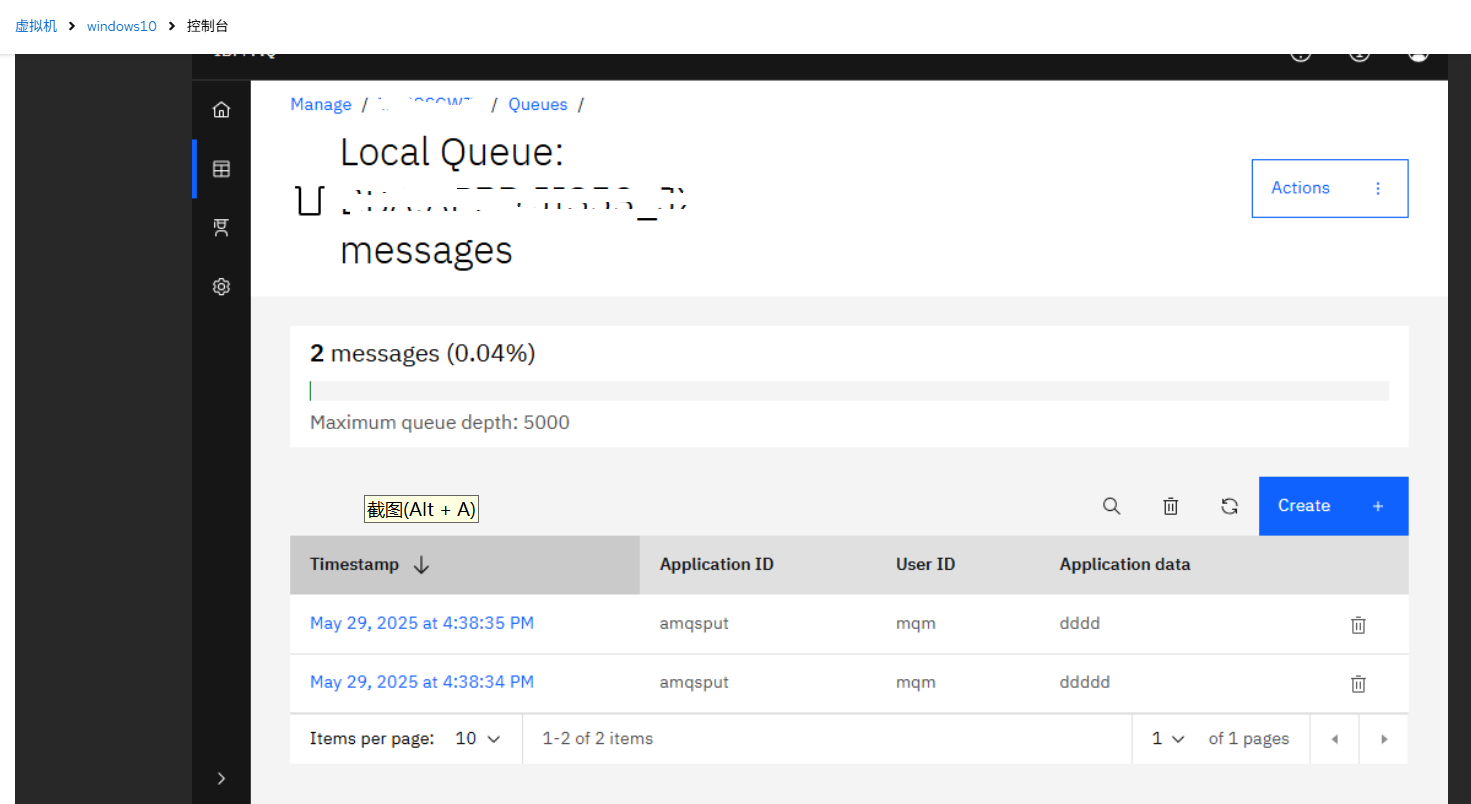This screenshot has width=1471, height=804.
Task: Open the Items per page dropdown
Action: coord(477,739)
